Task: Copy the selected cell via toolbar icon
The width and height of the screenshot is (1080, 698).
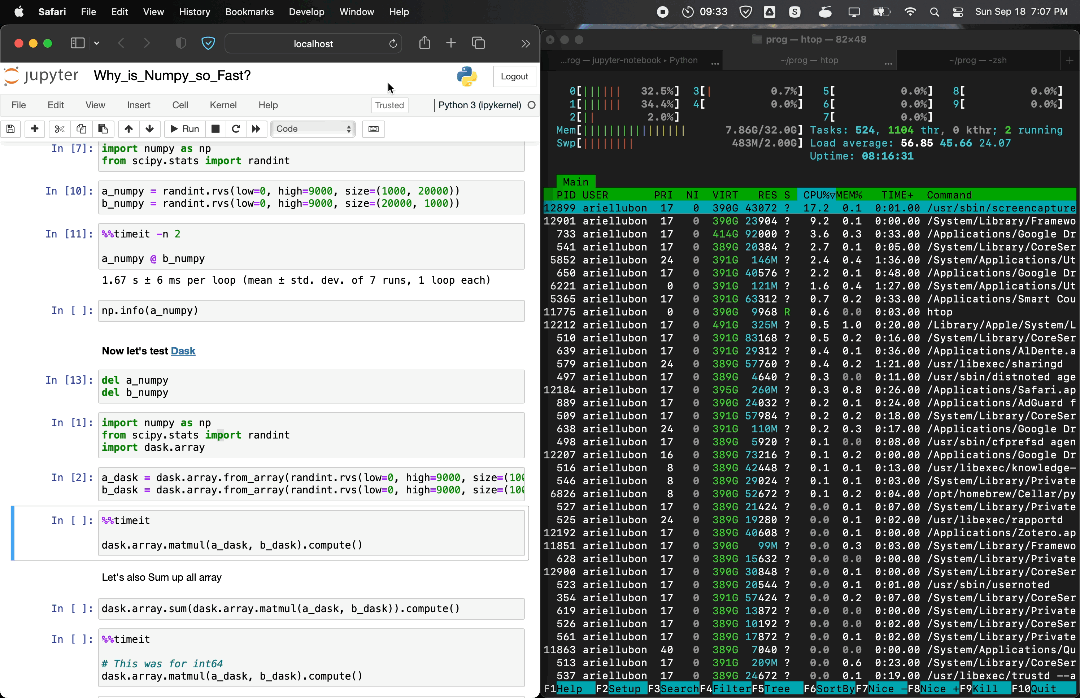Action: pyautogui.click(x=81, y=128)
